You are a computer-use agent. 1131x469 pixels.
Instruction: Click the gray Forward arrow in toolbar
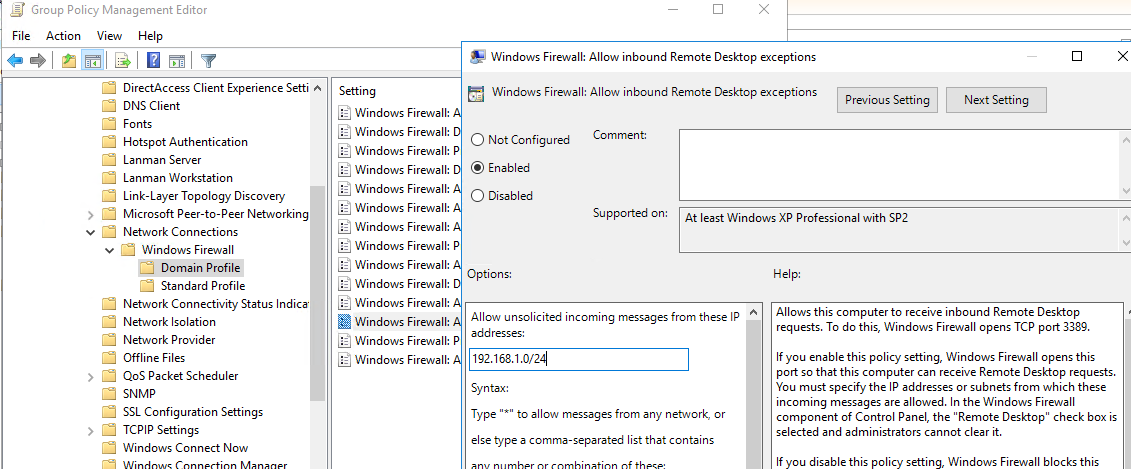(38, 61)
